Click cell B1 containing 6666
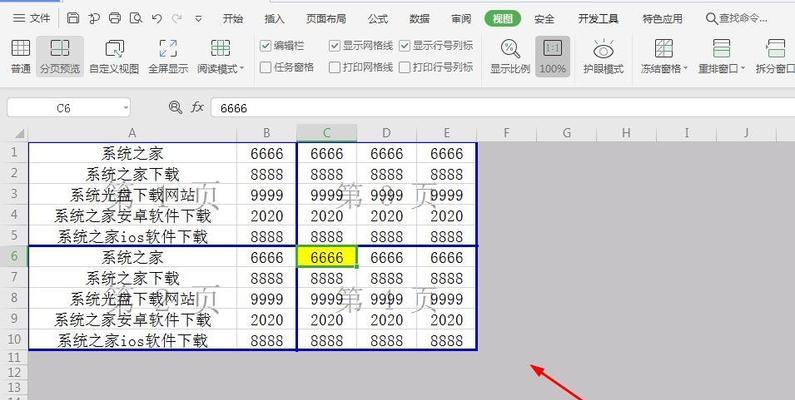The width and height of the screenshot is (795, 400). pos(267,154)
